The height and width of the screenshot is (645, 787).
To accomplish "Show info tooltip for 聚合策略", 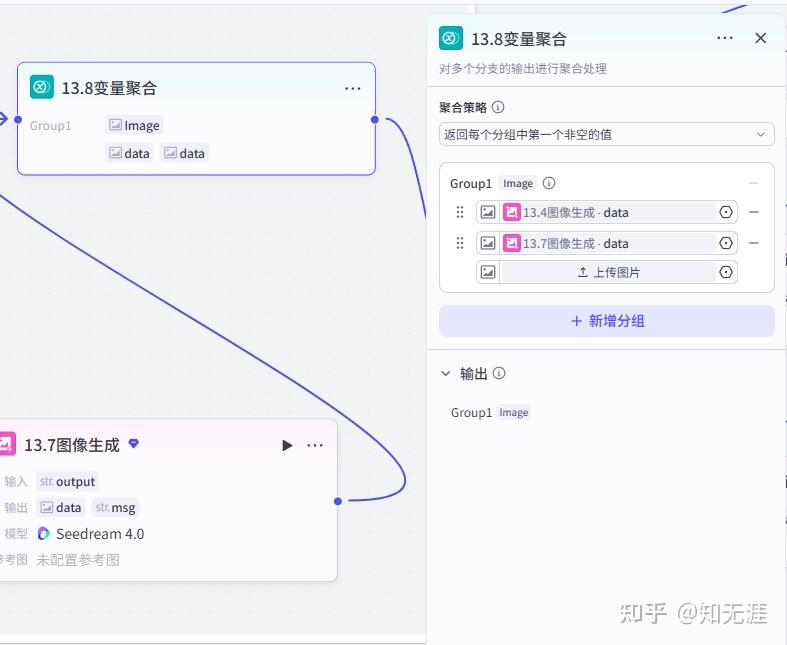I will [498, 107].
